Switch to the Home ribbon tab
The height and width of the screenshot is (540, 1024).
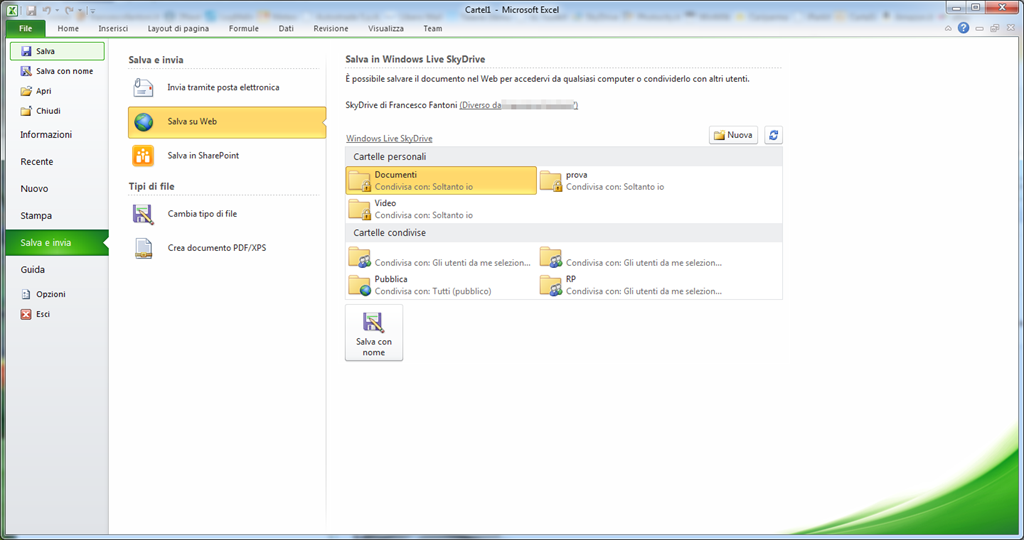68,29
